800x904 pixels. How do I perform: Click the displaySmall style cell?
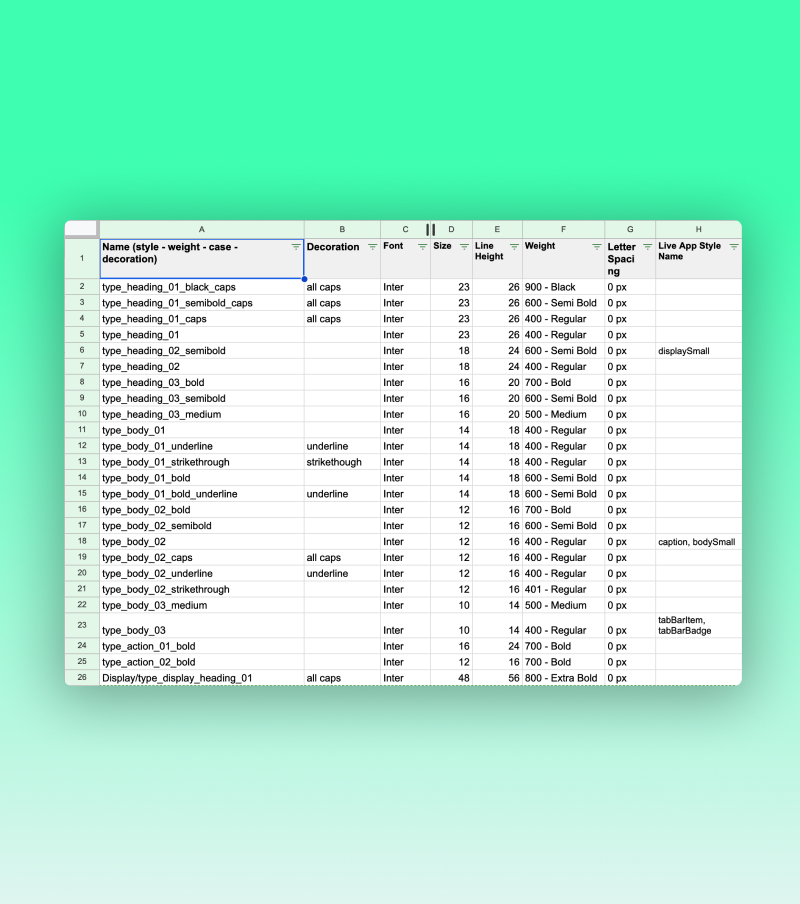(699, 351)
